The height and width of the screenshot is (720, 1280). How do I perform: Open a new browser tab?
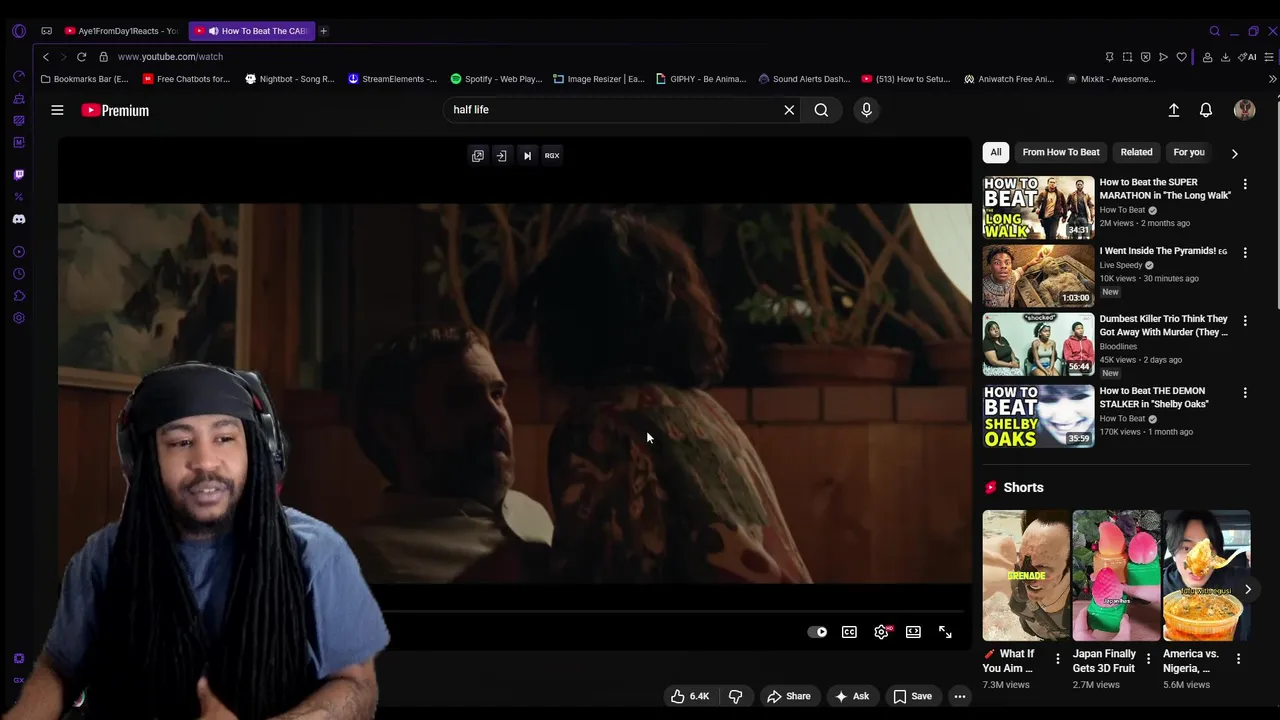coord(323,31)
